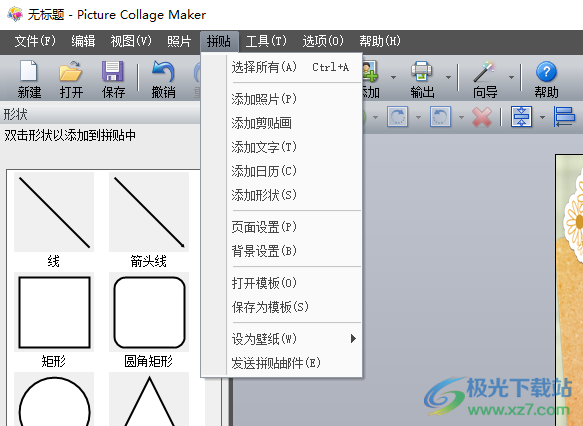Choose 添加日历(C) menu entry
Viewport: 583px width, 426px height.
pos(294,171)
